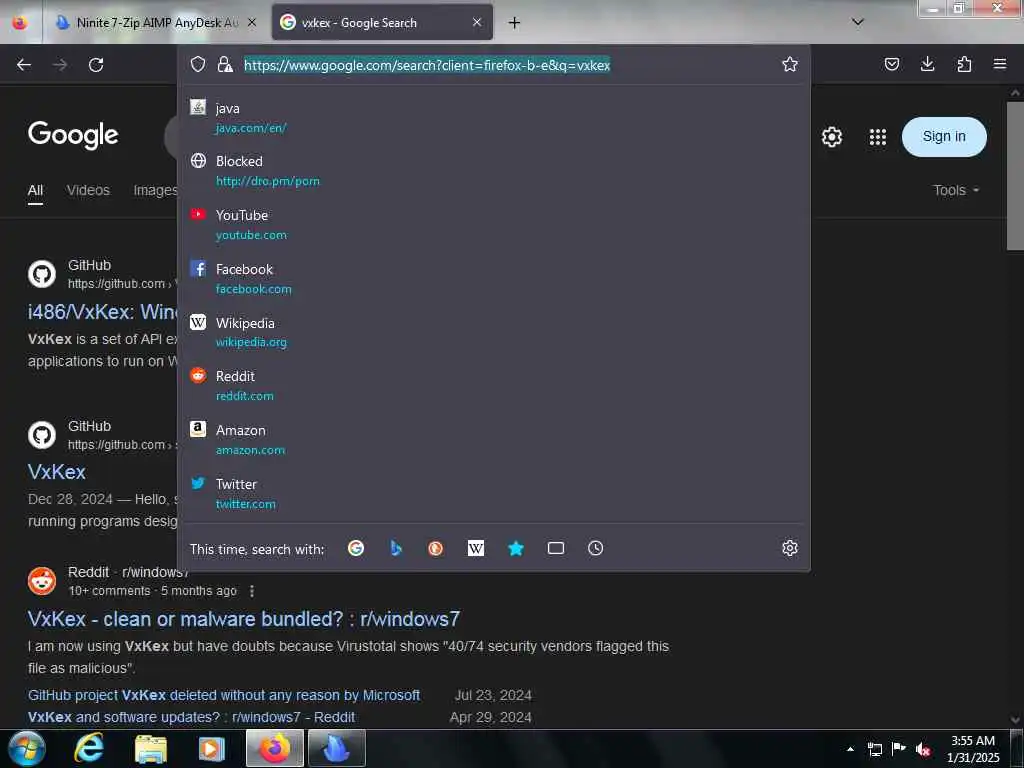Open the second GitHub VxKex result title
Viewport: 1024px width, 768px height.
click(x=57, y=472)
